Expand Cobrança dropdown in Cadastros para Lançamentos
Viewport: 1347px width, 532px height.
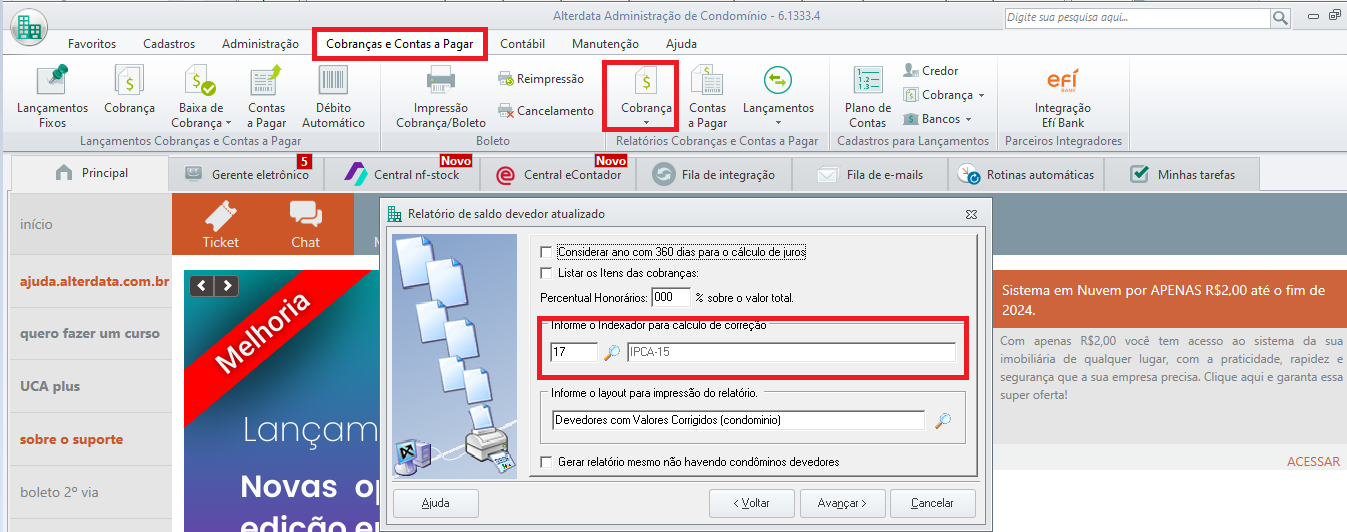tap(981, 95)
